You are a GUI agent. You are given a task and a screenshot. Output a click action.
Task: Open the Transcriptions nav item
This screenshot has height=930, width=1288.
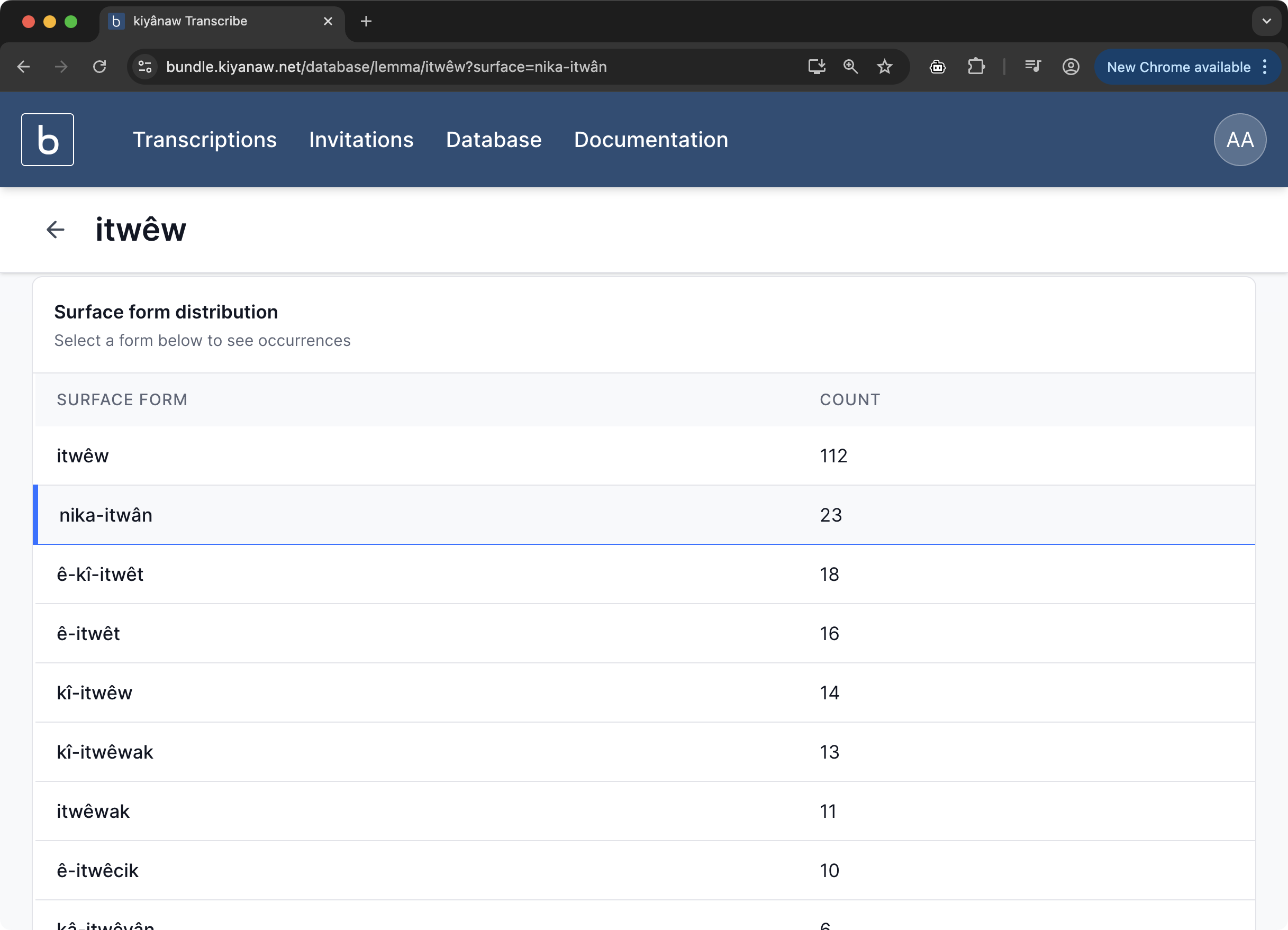point(204,140)
